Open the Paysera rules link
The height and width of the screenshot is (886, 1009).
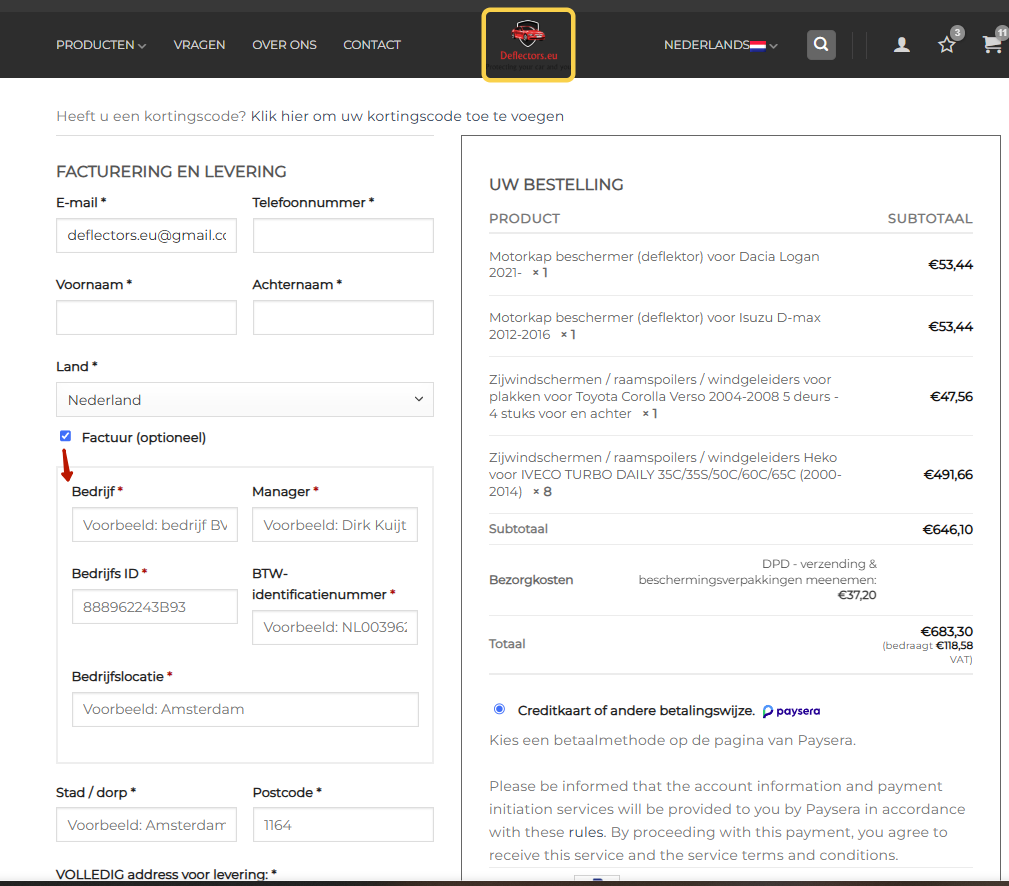(x=586, y=832)
